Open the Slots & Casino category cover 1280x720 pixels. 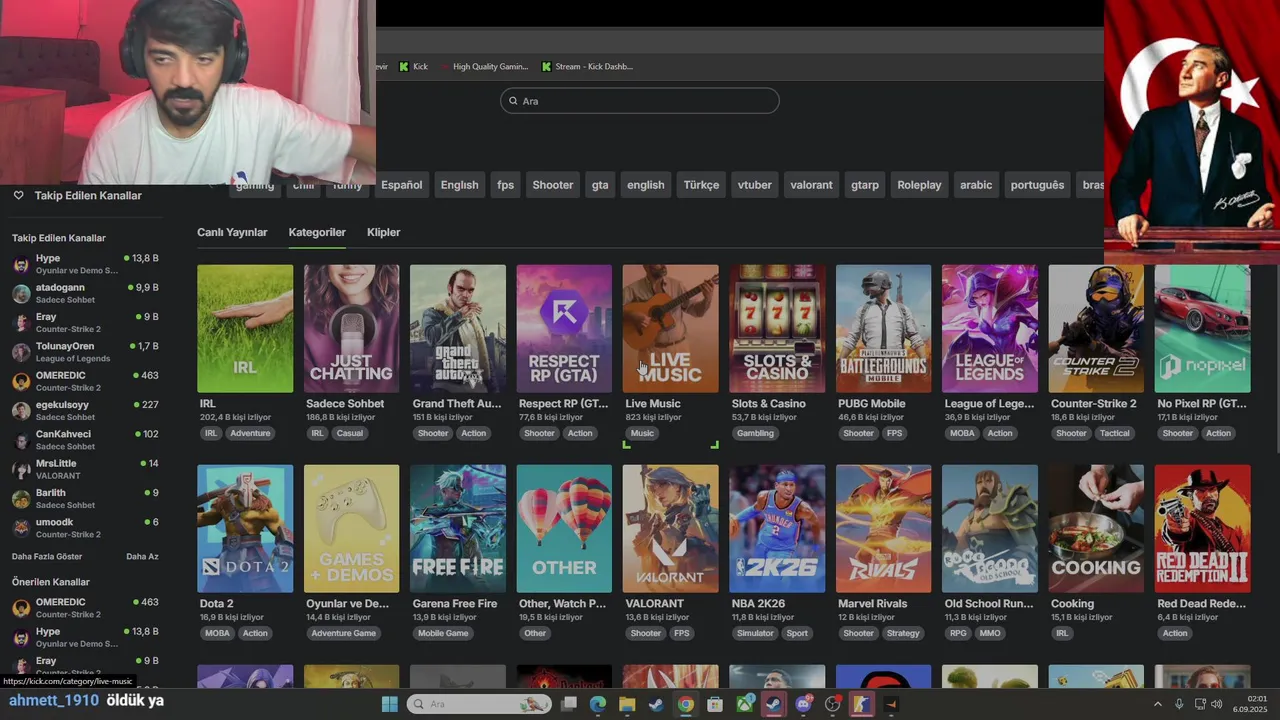point(777,328)
